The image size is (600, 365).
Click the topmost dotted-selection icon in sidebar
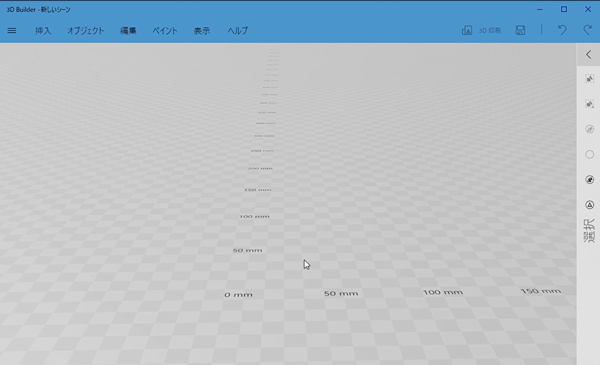(589, 79)
